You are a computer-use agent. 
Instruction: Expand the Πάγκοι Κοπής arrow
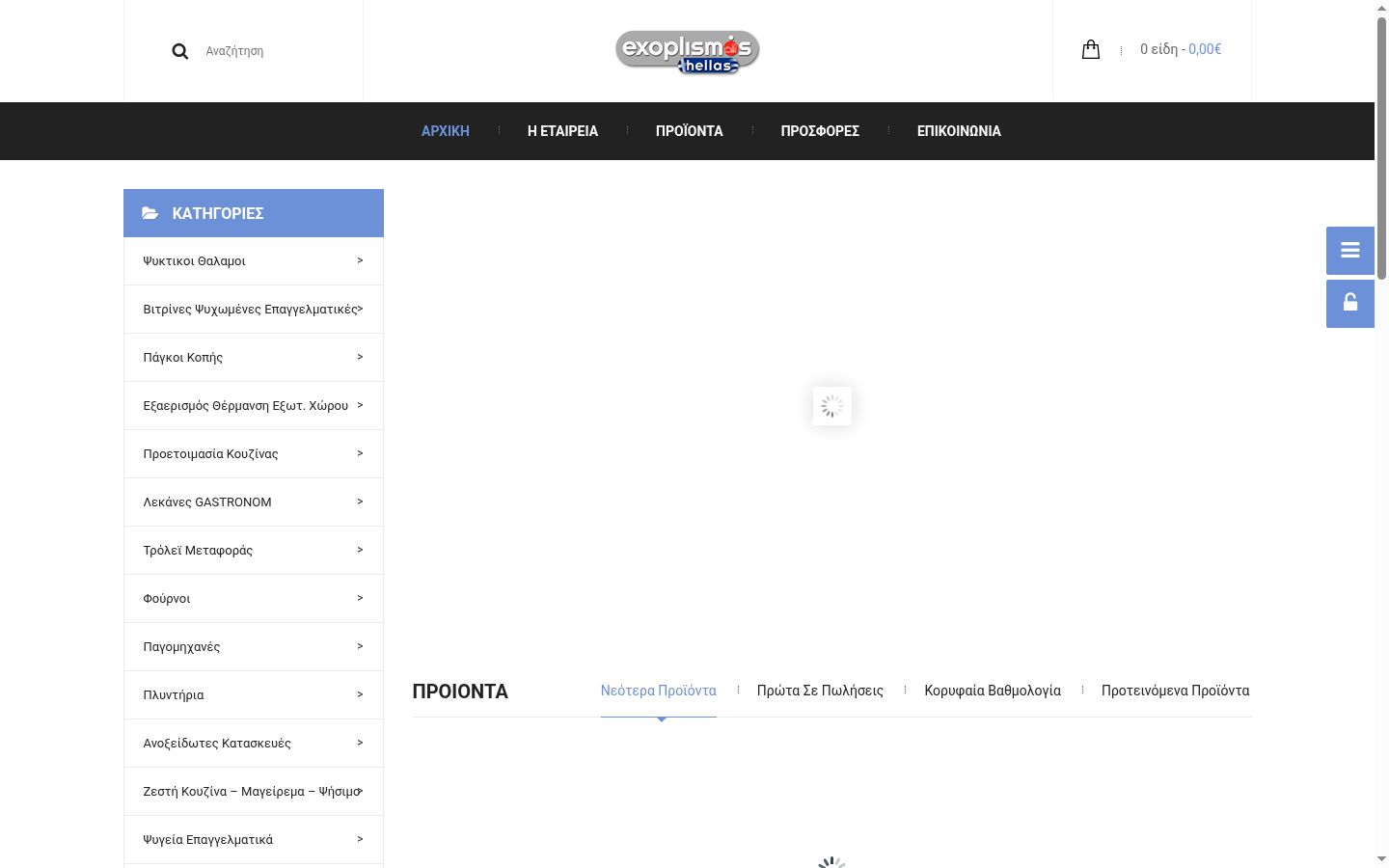[x=360, y=357]
